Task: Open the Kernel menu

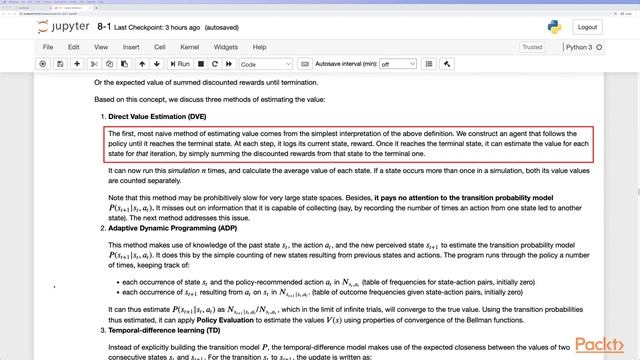Action: click(x=189, y=47)
